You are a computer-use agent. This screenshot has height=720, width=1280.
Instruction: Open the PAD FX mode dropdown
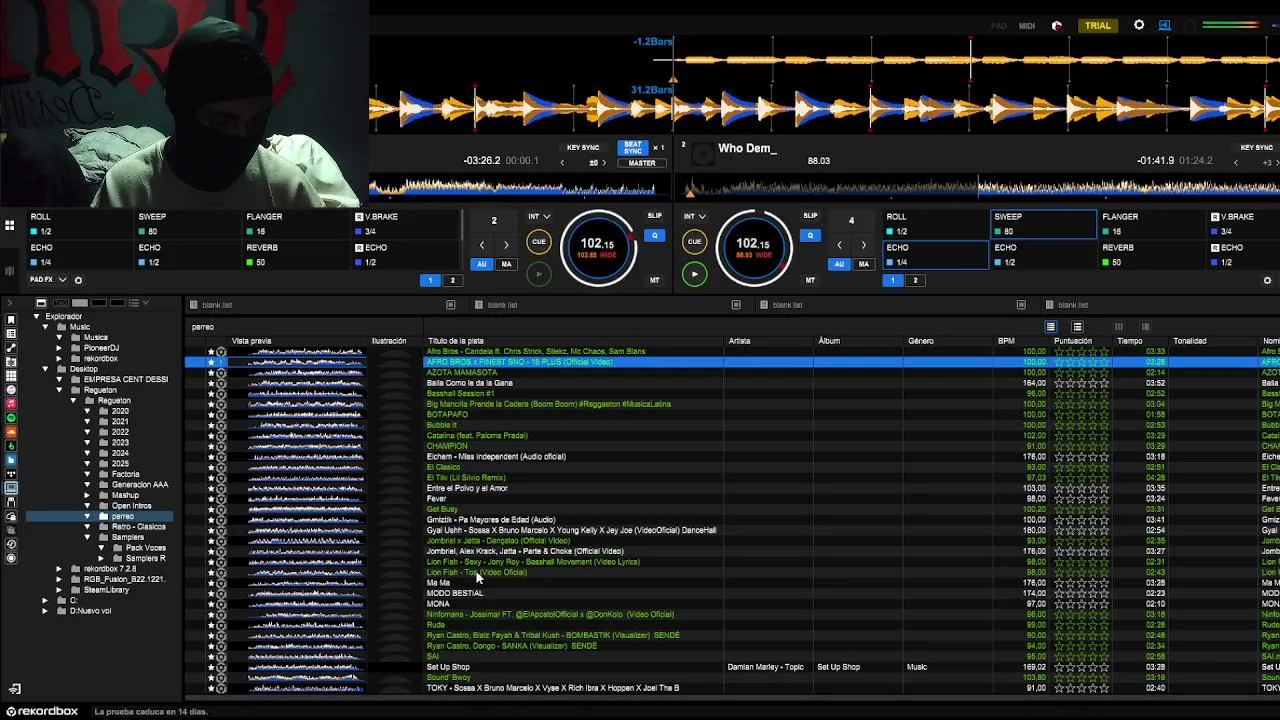[48, 280]
